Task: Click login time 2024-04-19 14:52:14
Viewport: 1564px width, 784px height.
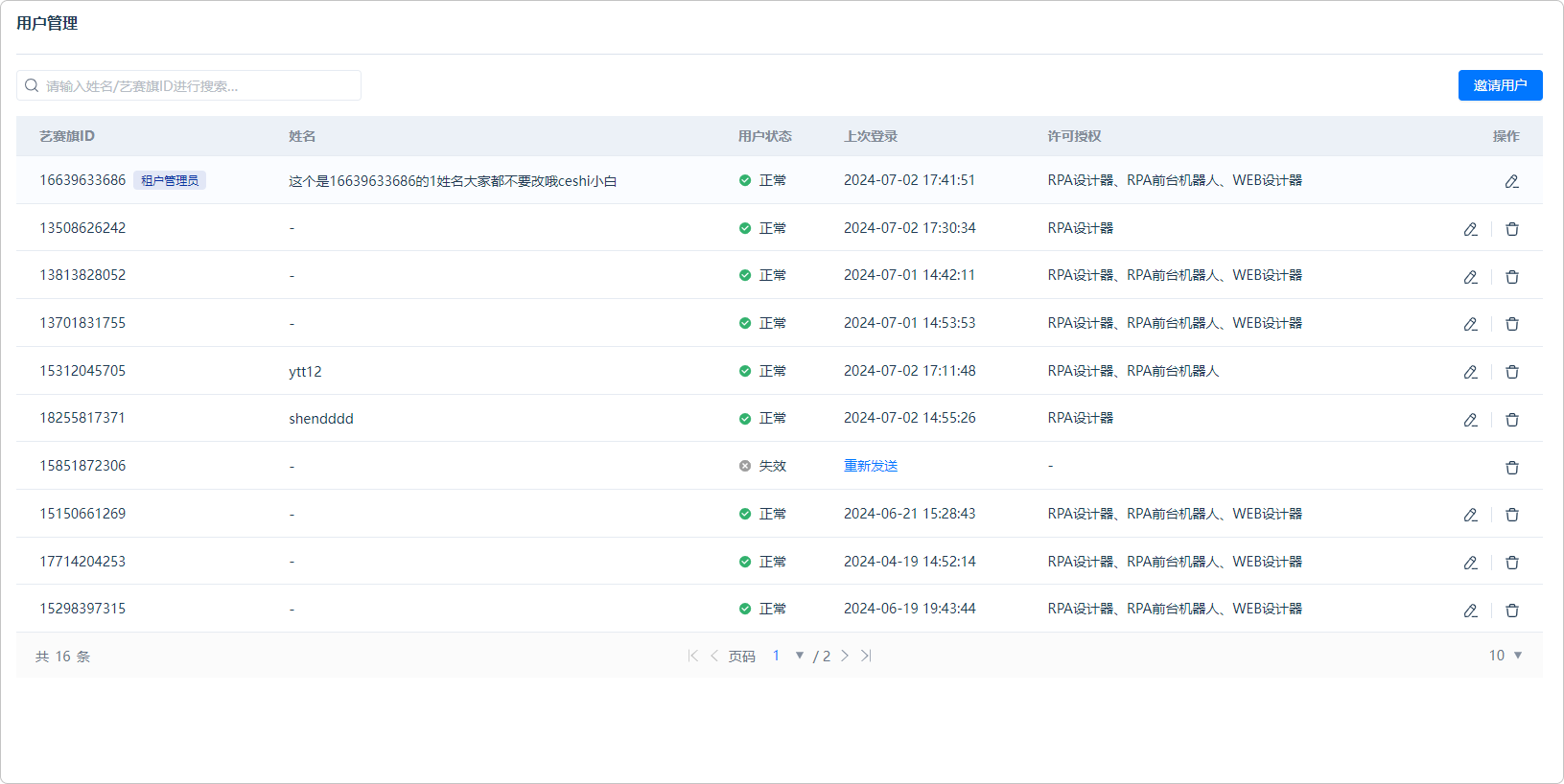Action: click(909, 562)
